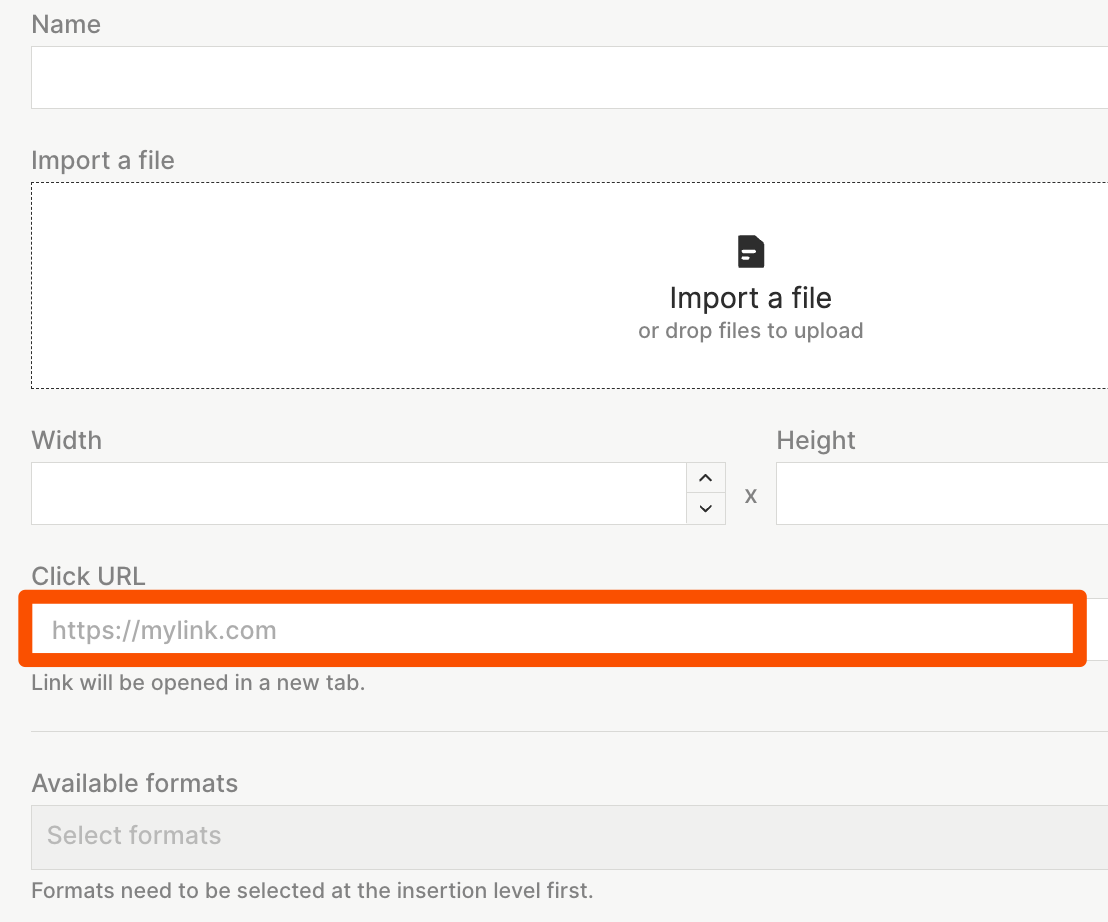Click the large 'Import a file' text in drop zone
The height and width of the screenshot is (922, 1108).
[750, 298]
